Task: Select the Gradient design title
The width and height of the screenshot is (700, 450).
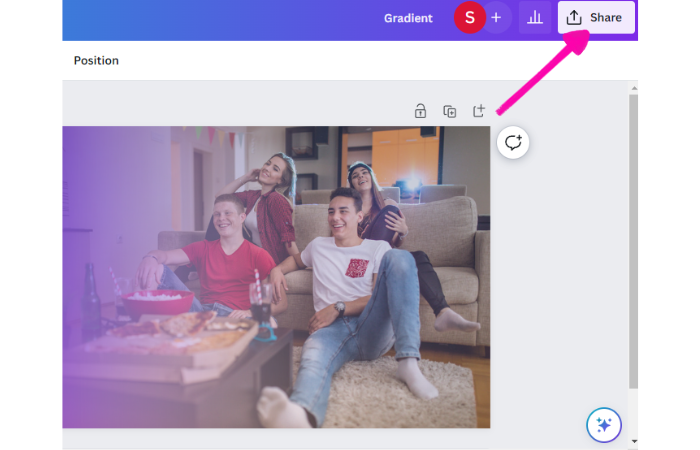Action: pyautogui.click(x=408, y=18)
